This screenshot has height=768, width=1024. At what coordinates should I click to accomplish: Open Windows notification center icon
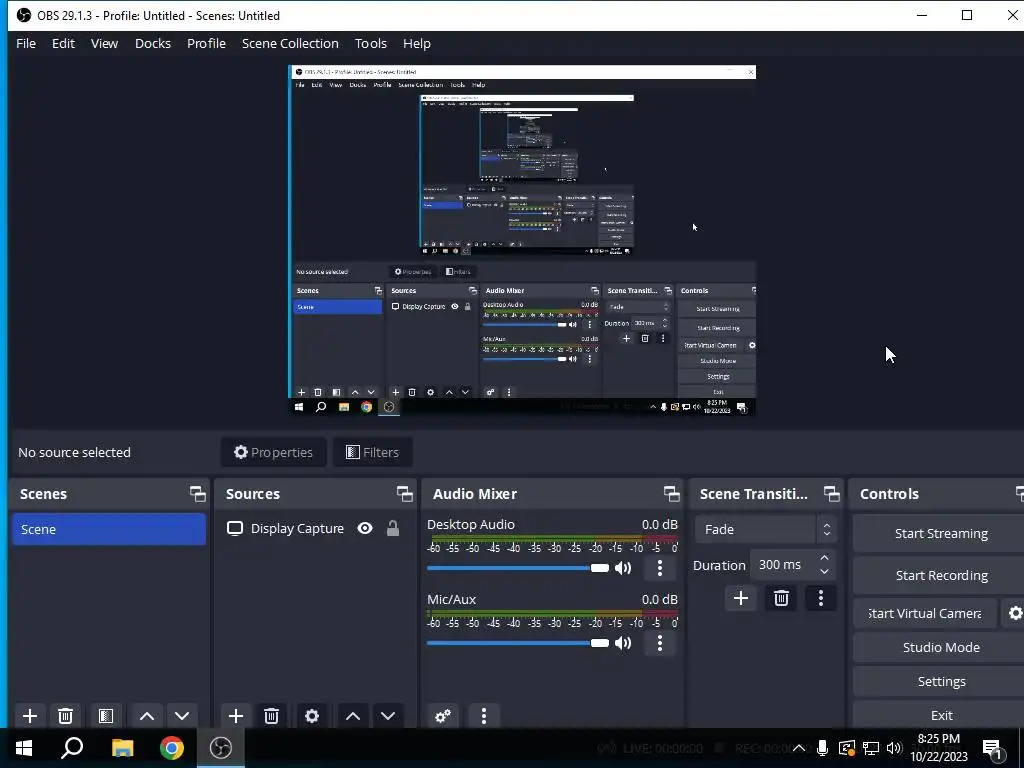point(993,748)
